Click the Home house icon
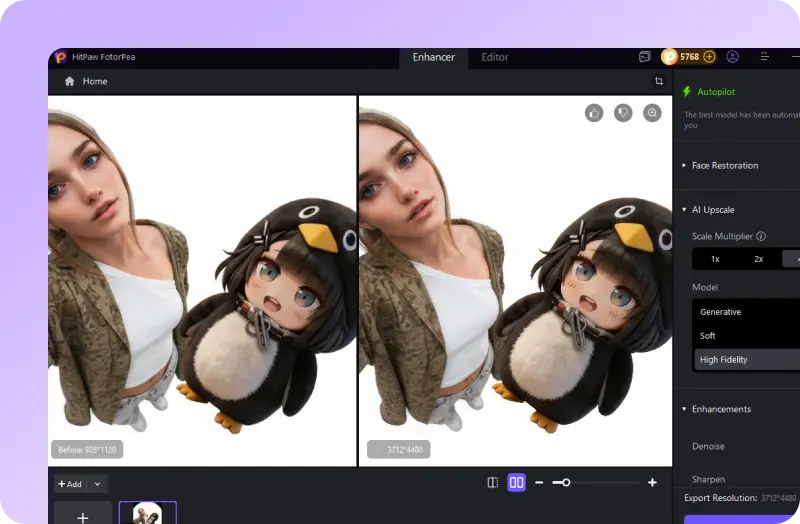Viewport: 800px width, 524px height. (69, 81)
